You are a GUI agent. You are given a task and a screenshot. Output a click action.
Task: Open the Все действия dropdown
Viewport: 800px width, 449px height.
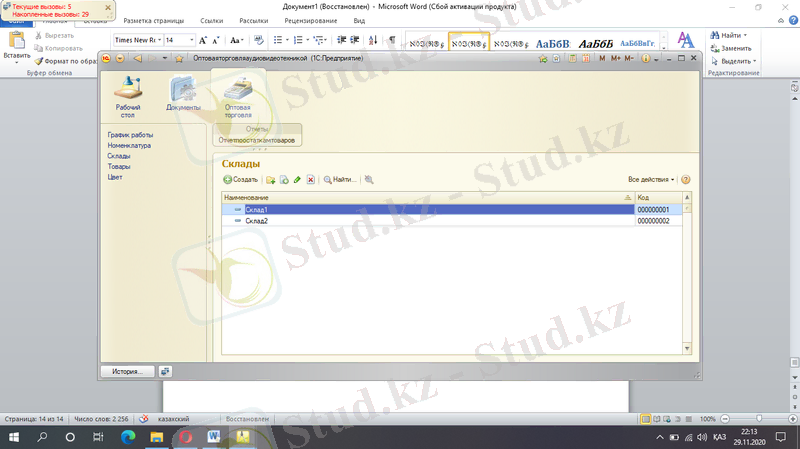[651, 180]
